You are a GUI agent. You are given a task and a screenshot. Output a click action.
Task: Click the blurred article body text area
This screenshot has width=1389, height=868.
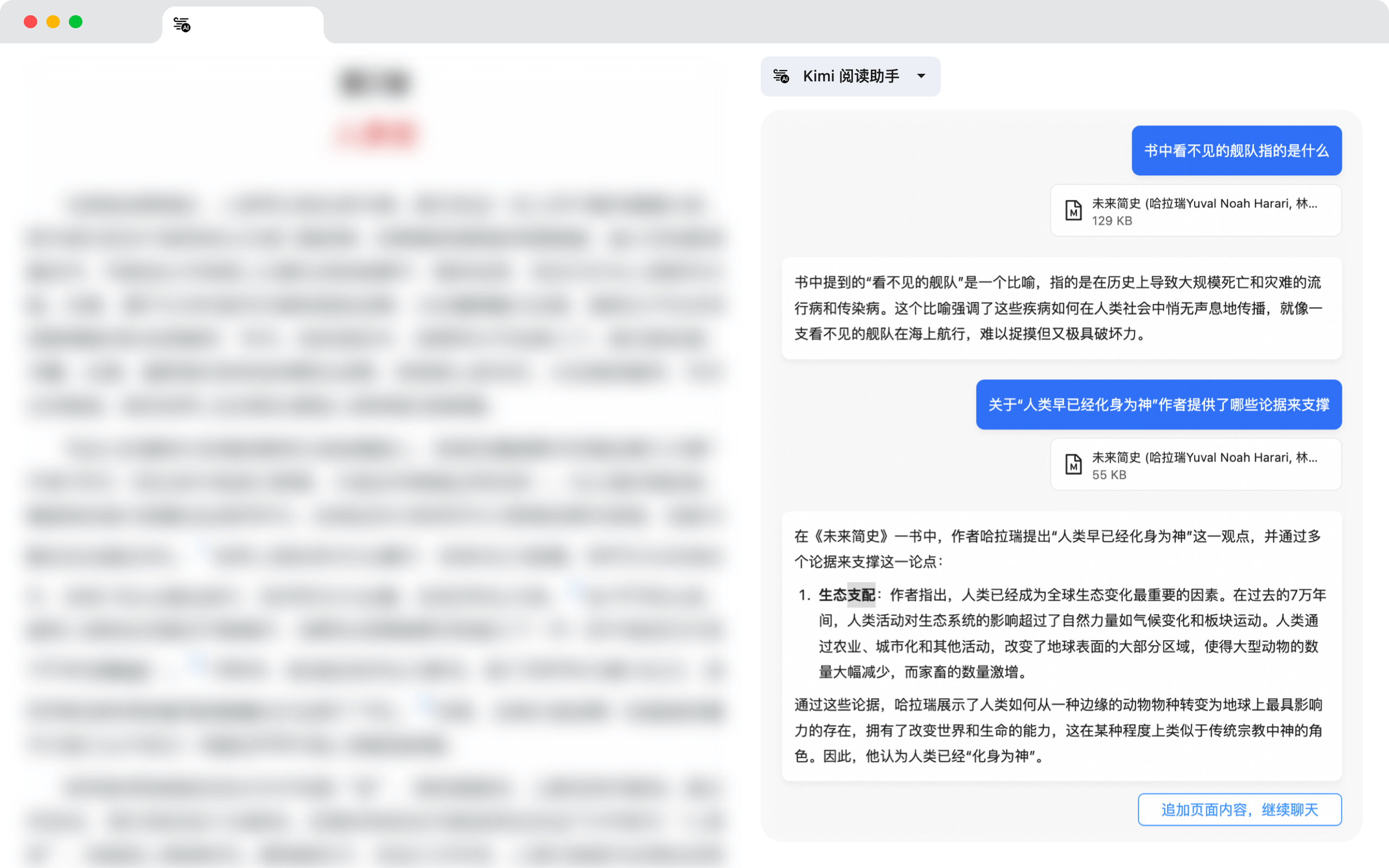tap(373, 459)
